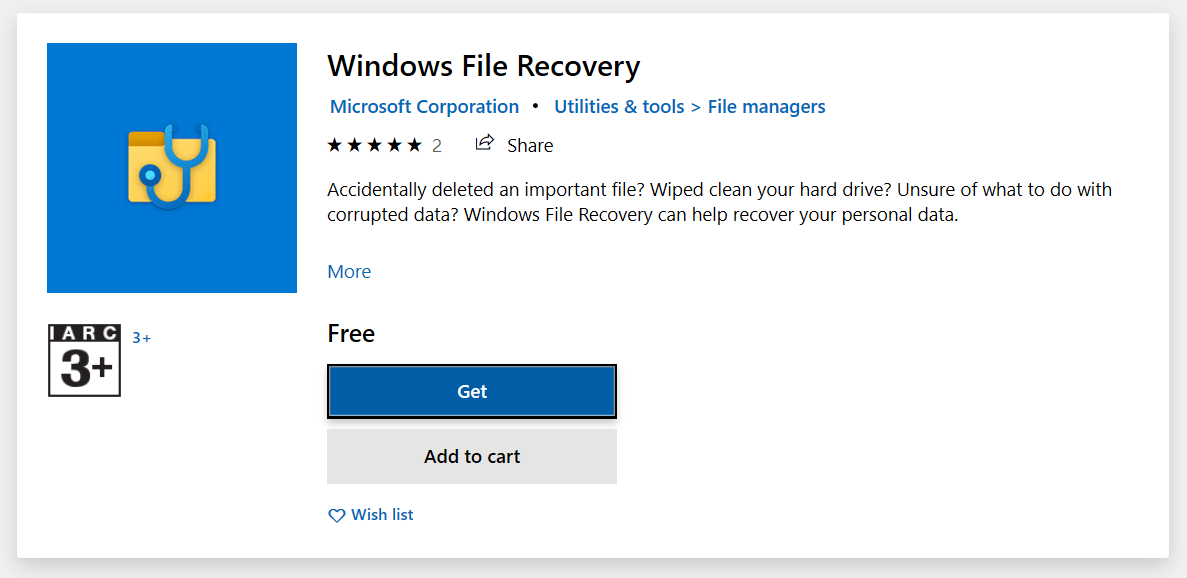Click the heart icon next to Wish list

[336, 514]
